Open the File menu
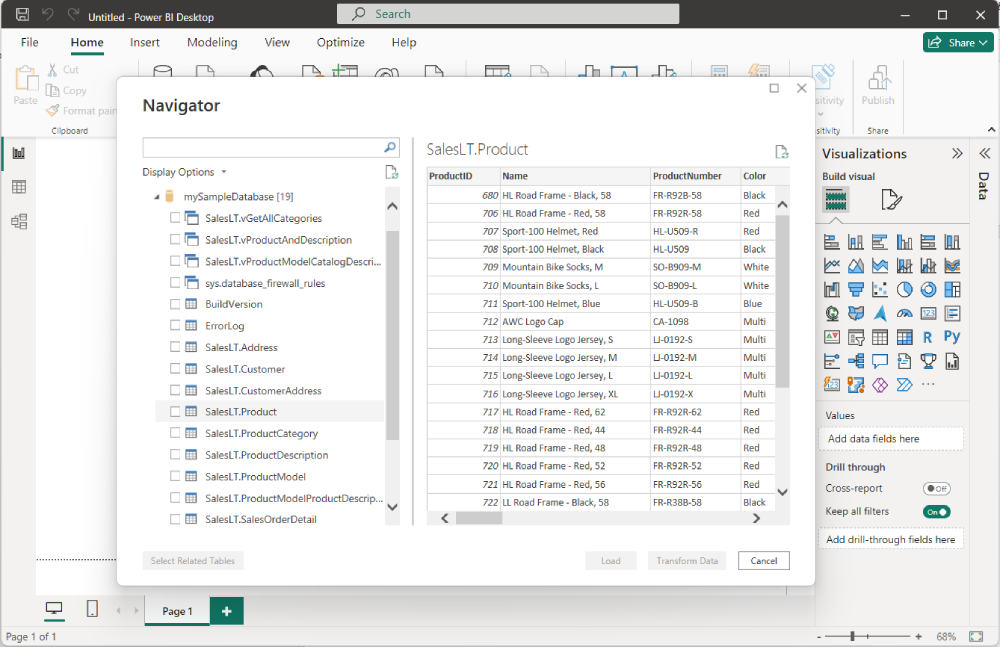 coord(29,42)
